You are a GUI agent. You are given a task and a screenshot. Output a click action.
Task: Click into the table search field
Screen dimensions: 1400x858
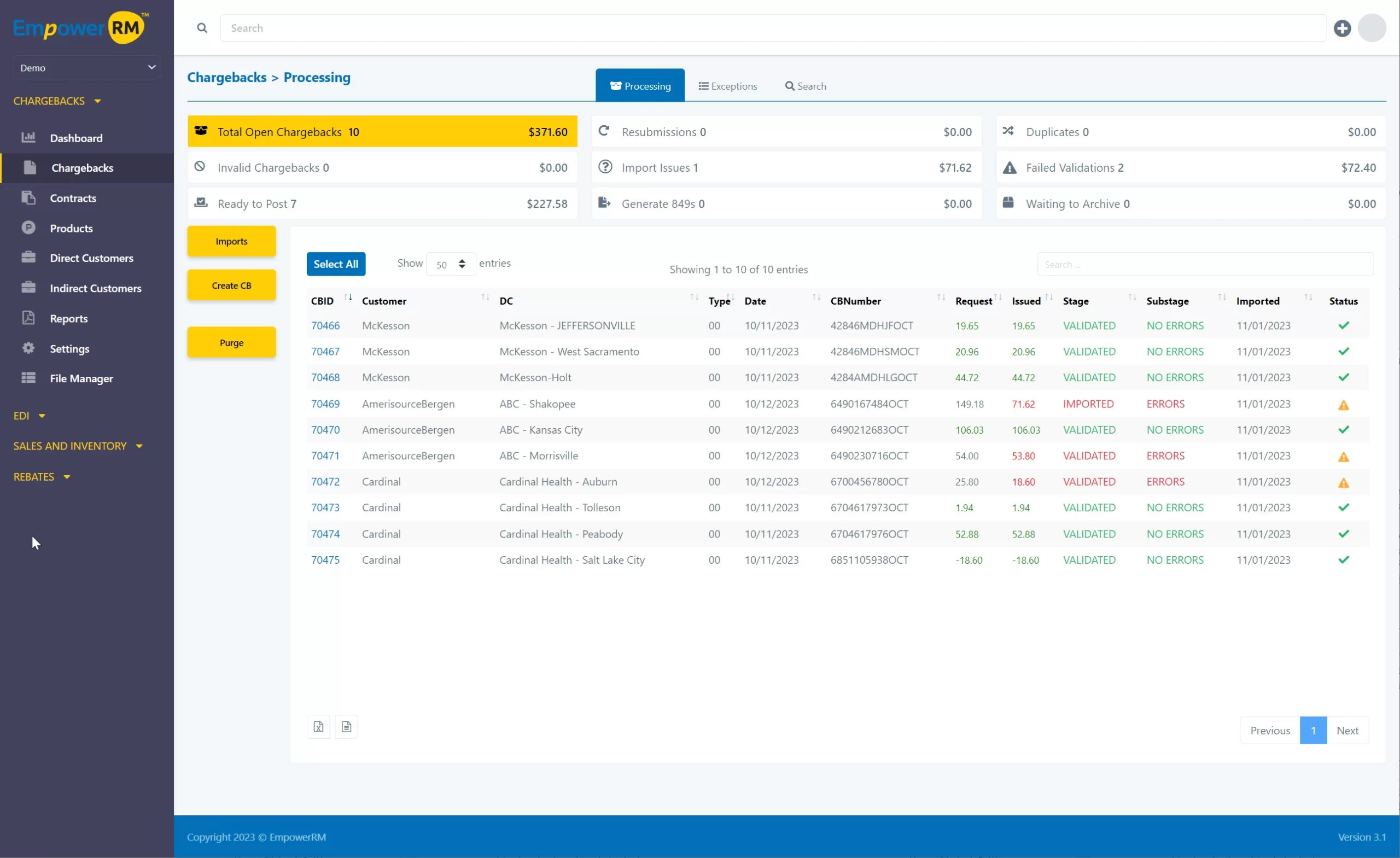click(1205, 264)
